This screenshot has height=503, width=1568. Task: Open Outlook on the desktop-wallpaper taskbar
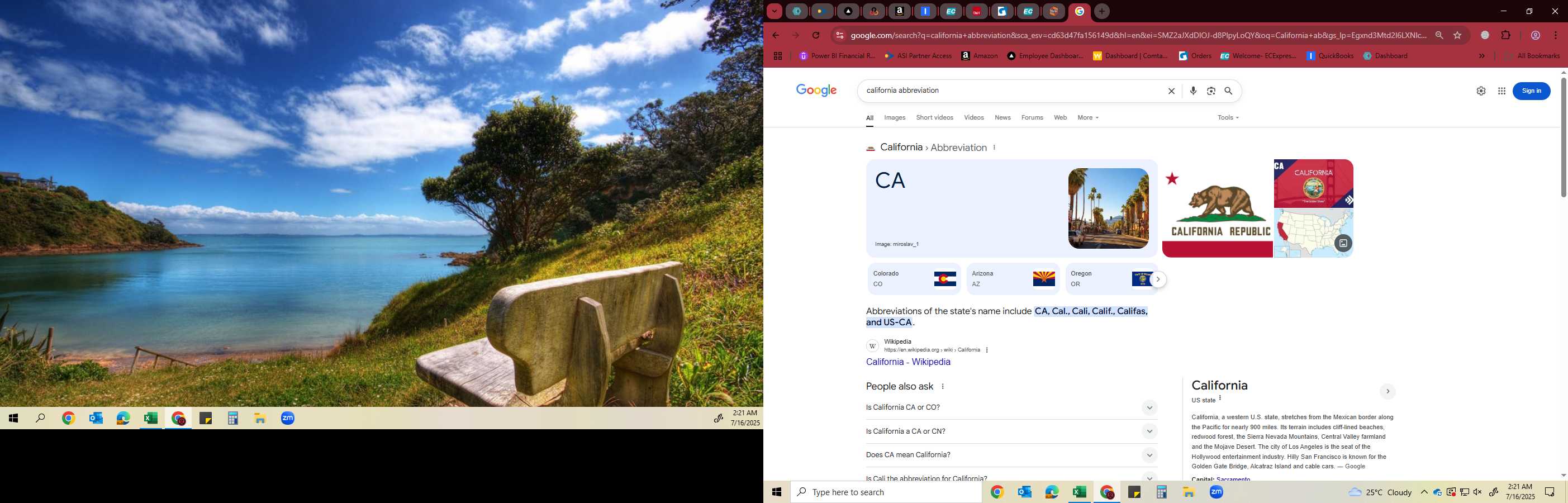coord(96,419)
